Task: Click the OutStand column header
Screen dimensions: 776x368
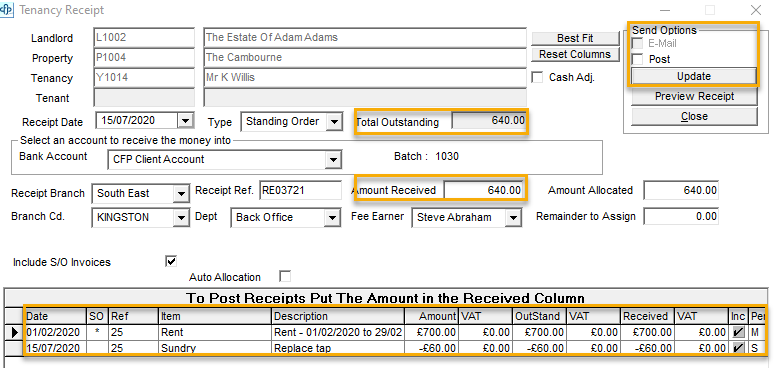Action: [539, 316]
